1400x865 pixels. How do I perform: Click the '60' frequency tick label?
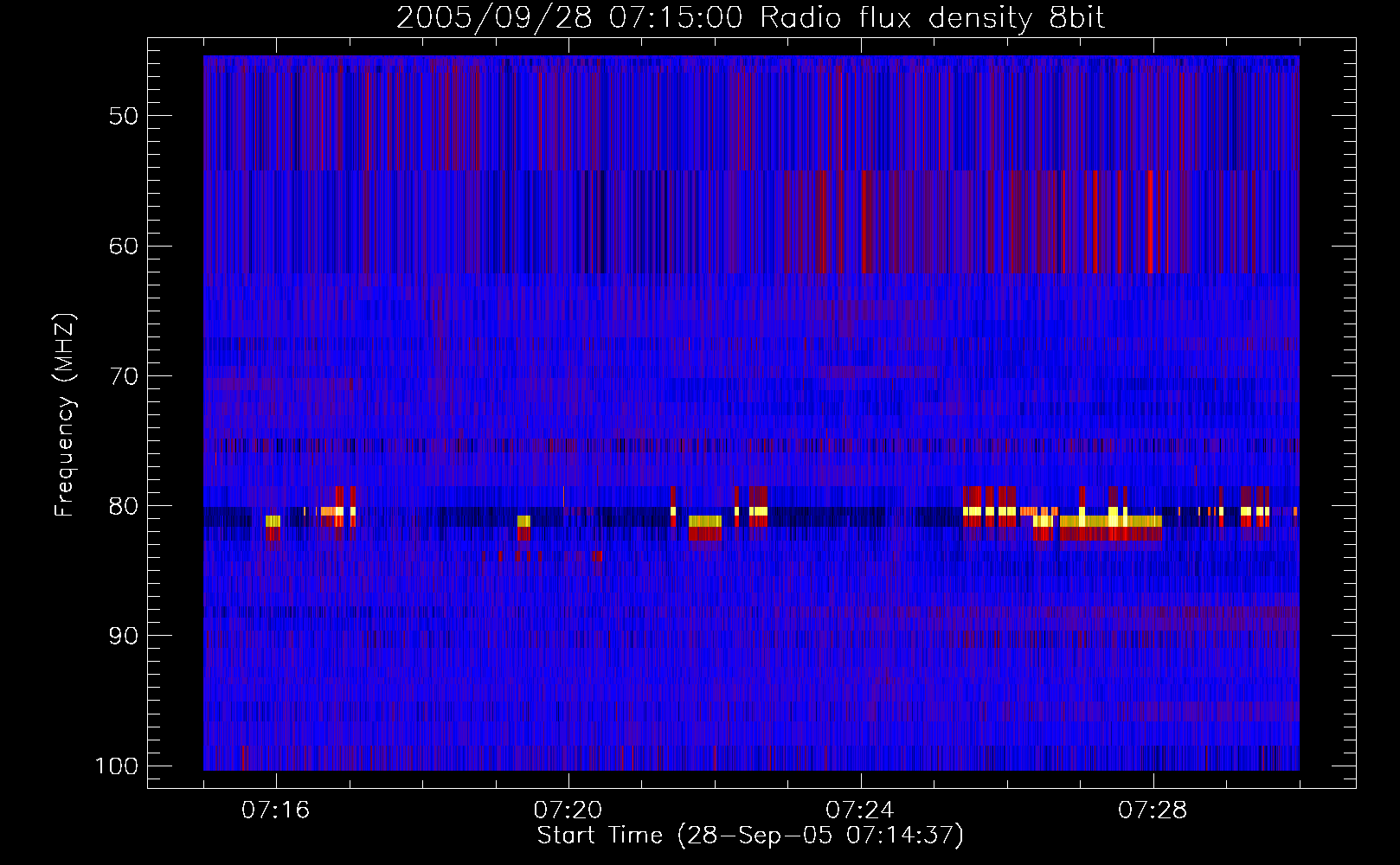[x=124, y=246]
